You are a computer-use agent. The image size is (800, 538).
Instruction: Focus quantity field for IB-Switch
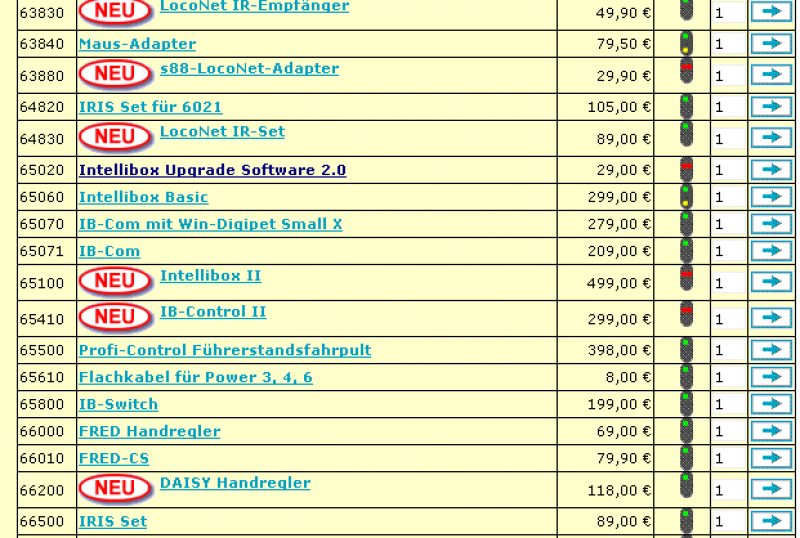pyautogui.click(x=729, y=405)
